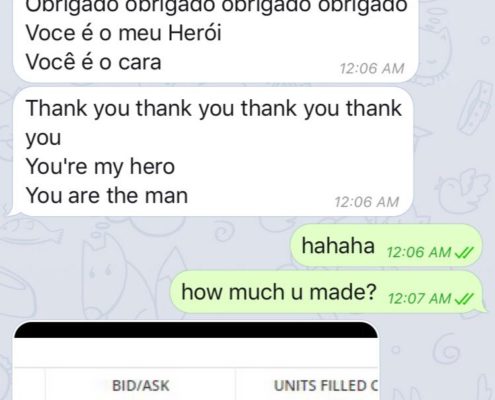This screenshot has width=495, height=400.
Task: Click the 'hahaha' message bubble
Action: click(x=386, y=246)
